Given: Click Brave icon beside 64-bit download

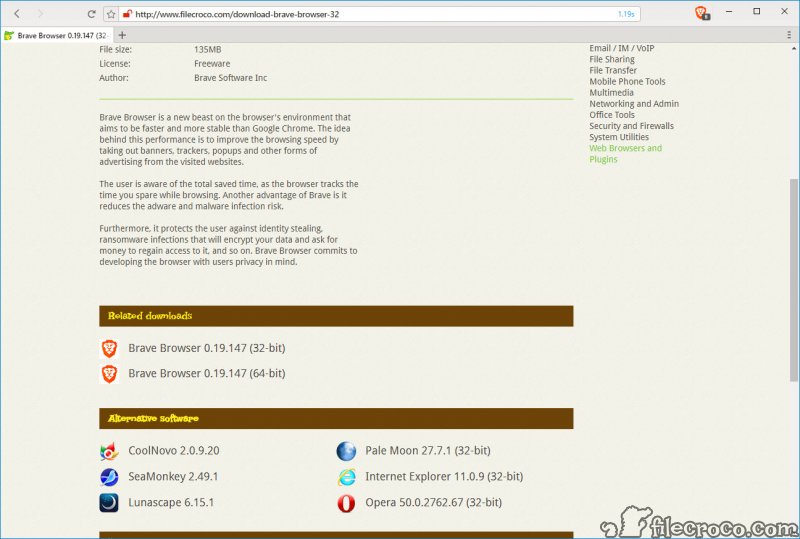Looking at the screenshot, I should (109, 374).
